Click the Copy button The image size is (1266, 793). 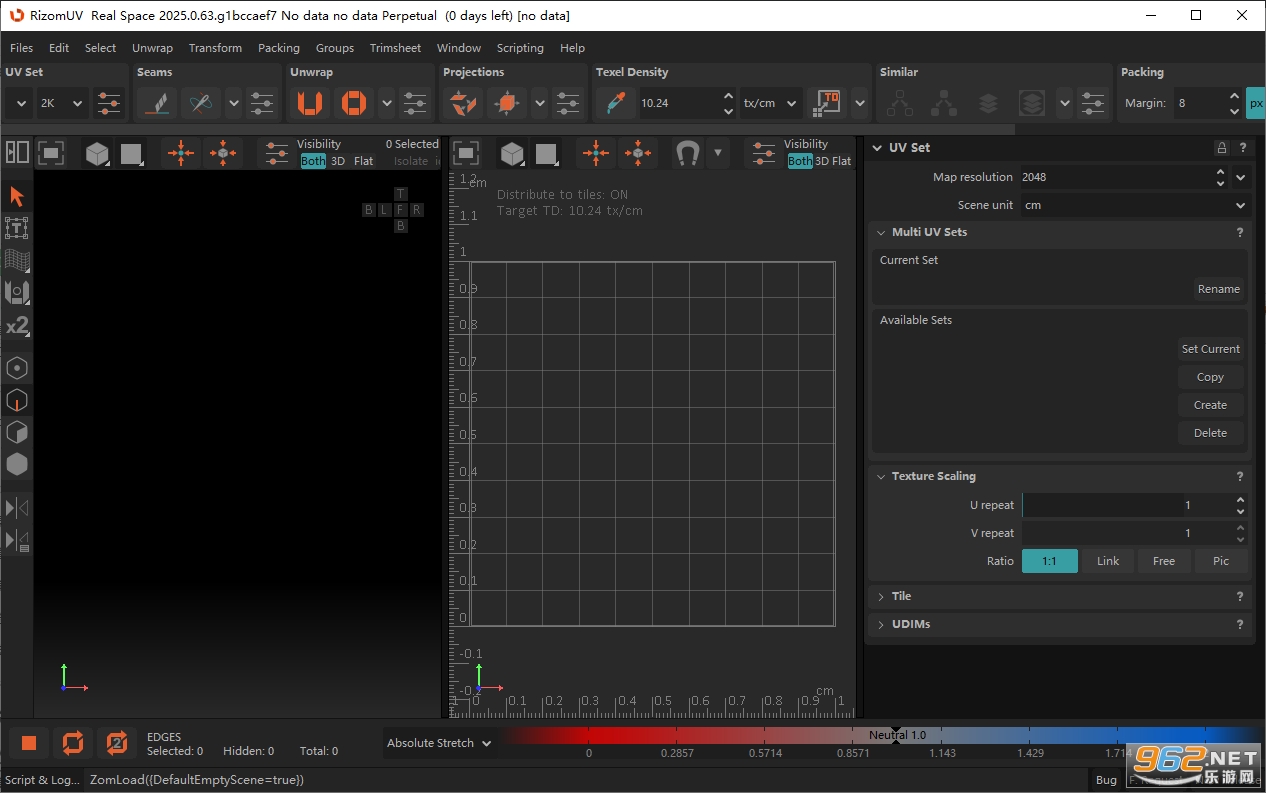[x=1210, y=377]
